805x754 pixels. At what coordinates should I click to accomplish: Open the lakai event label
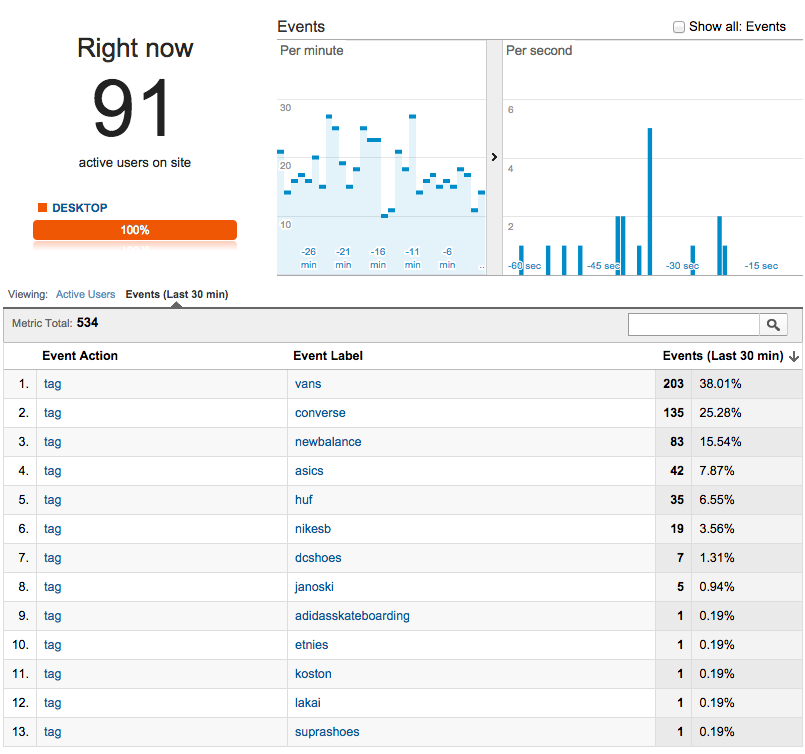pyautogui.click(x=308, y=703)
